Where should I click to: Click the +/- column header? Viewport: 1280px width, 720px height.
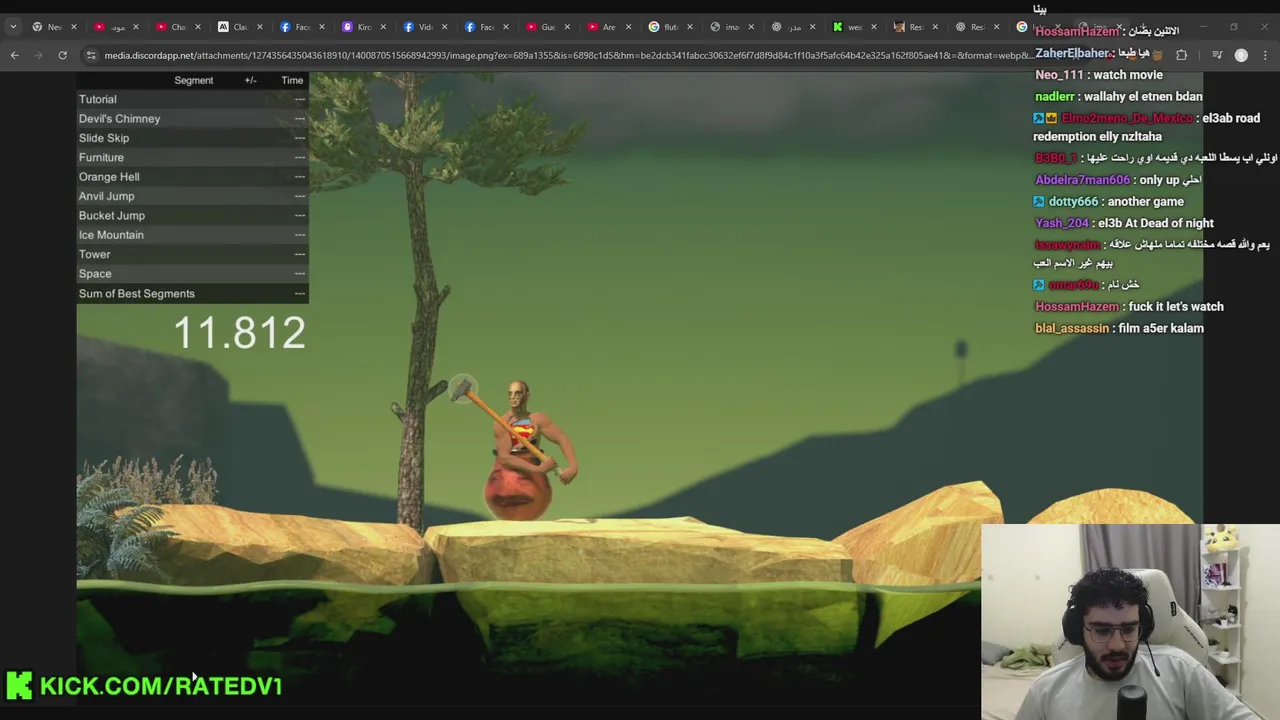click(x=250, y=80)
